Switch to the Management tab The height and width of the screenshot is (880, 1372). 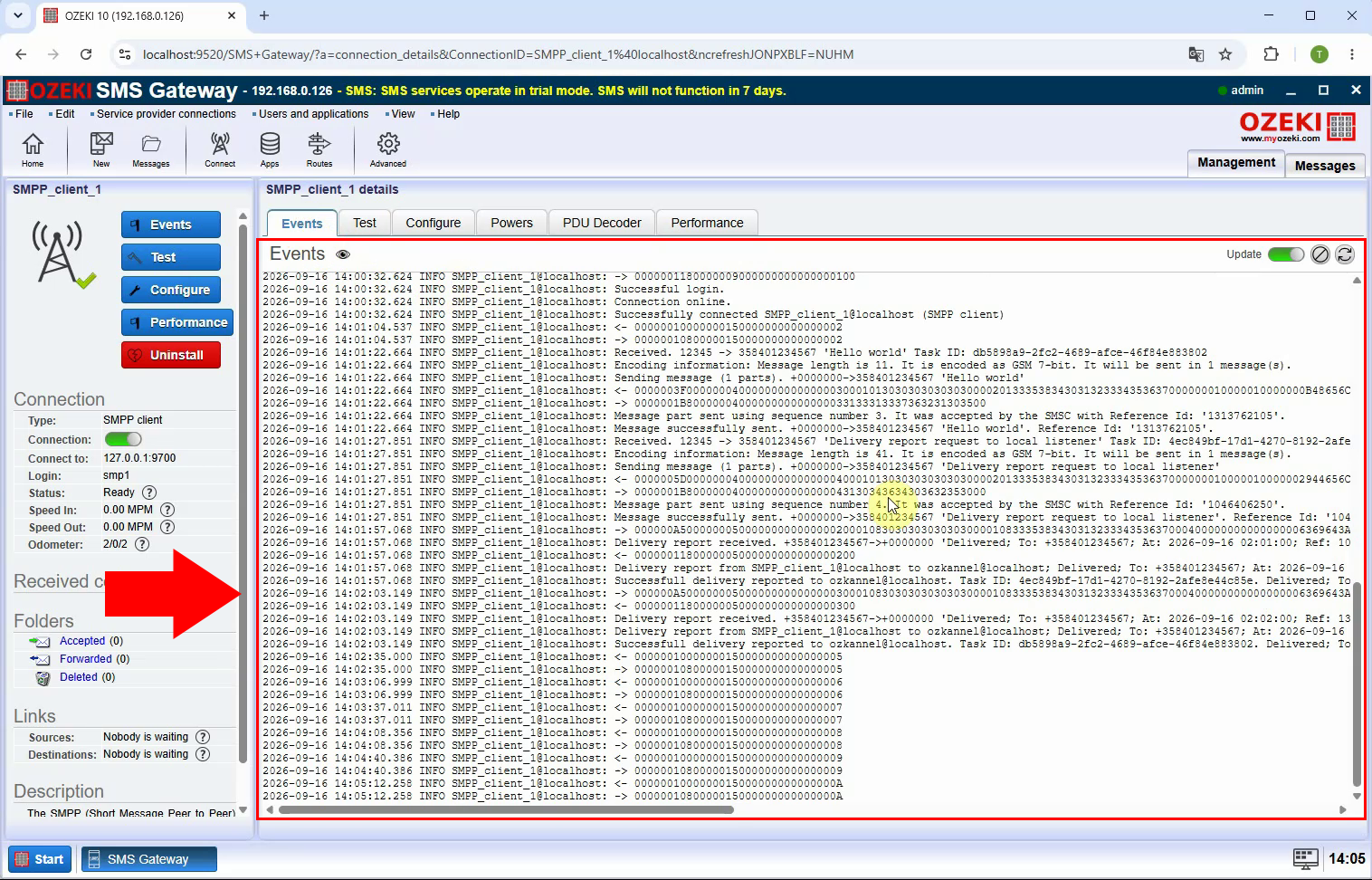[x=1236, y=162]
